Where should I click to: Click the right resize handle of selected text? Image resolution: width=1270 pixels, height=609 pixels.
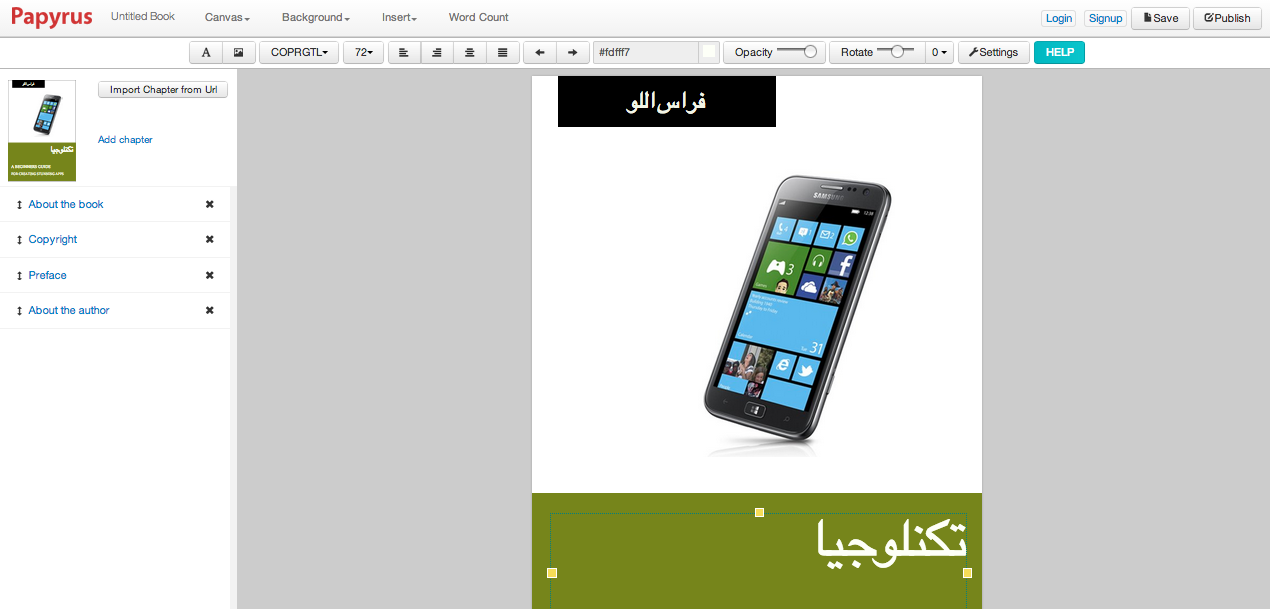967,573
